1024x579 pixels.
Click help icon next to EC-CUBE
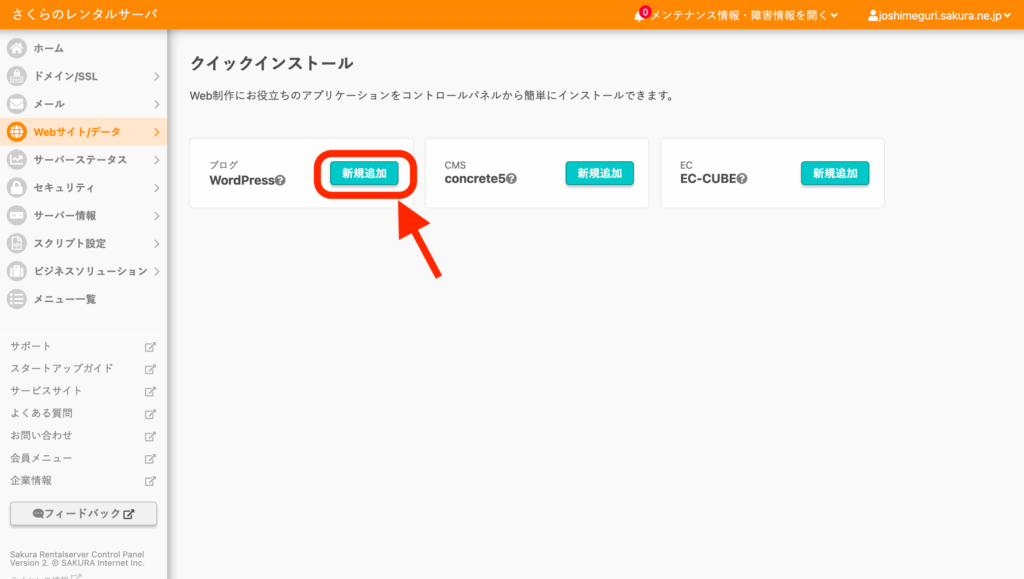[742, 180]
